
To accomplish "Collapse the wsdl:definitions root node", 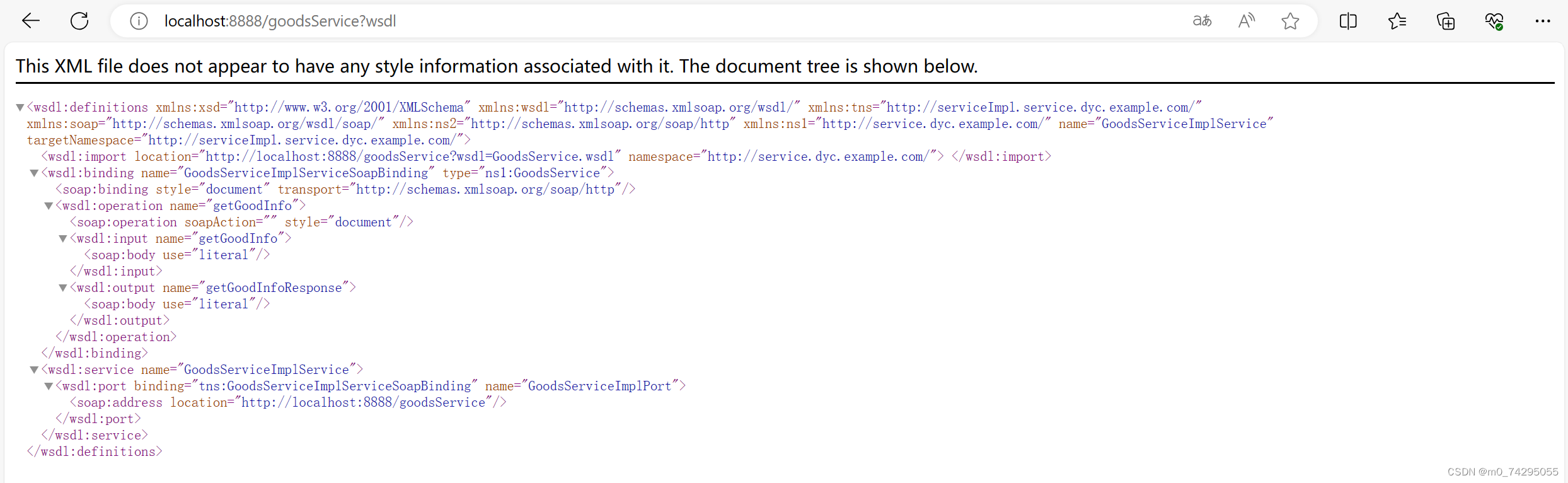I will click(20, 108).
